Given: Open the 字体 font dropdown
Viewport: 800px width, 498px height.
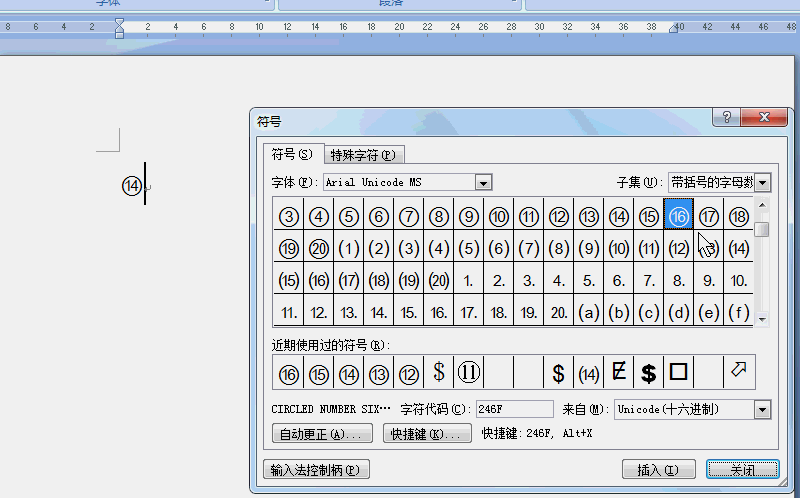Looking at the screenshot, I should (483, 182).
